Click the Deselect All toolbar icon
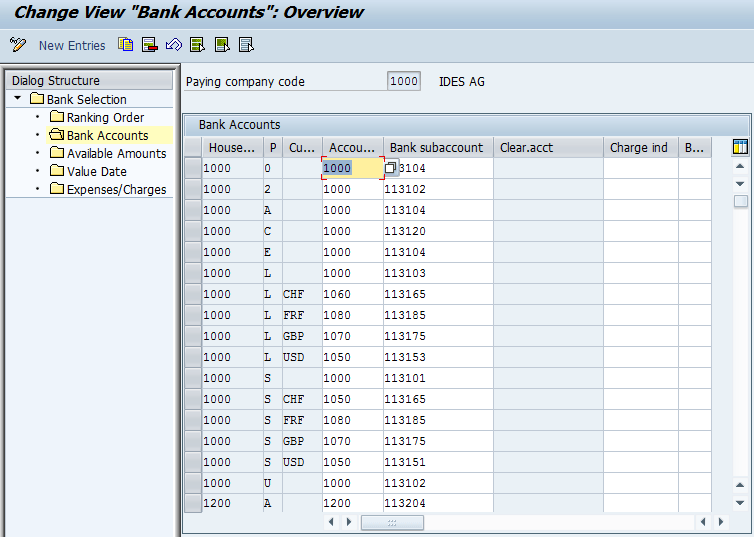Image resolution: width=754 pixels, height=537 pixels. click(245, 45)
